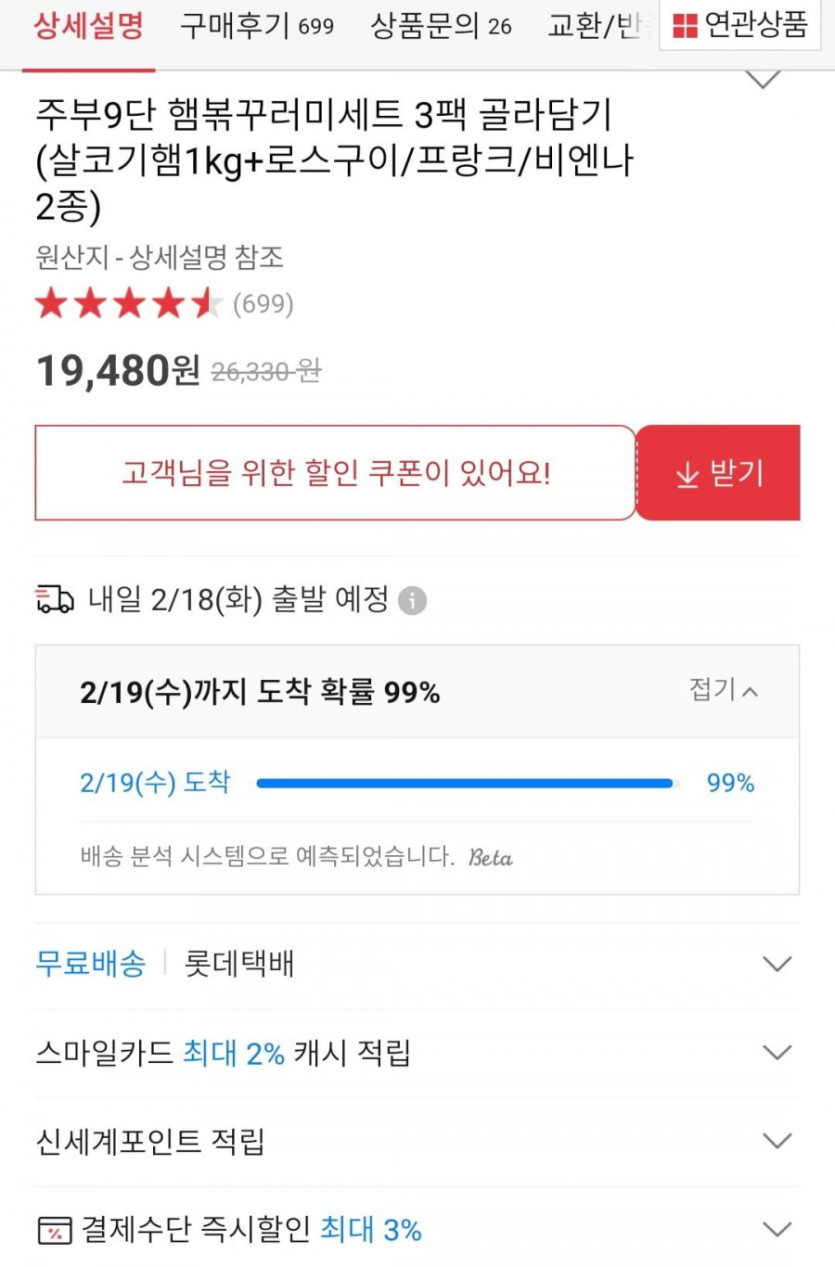Click the blue 99% arrival progress bar
The height and width of the screenshot is (1267, 835).
(x=465, y=783)
